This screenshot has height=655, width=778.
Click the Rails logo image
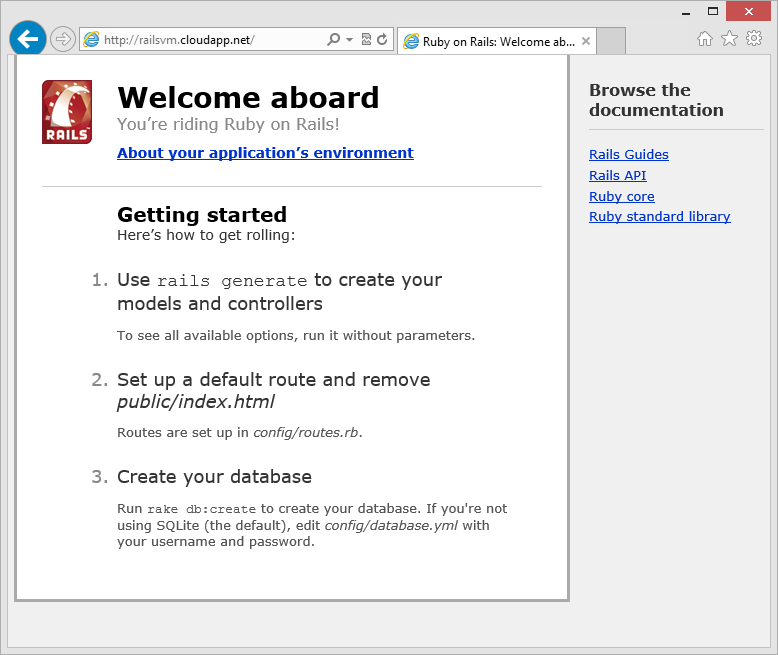coord(67,112)
